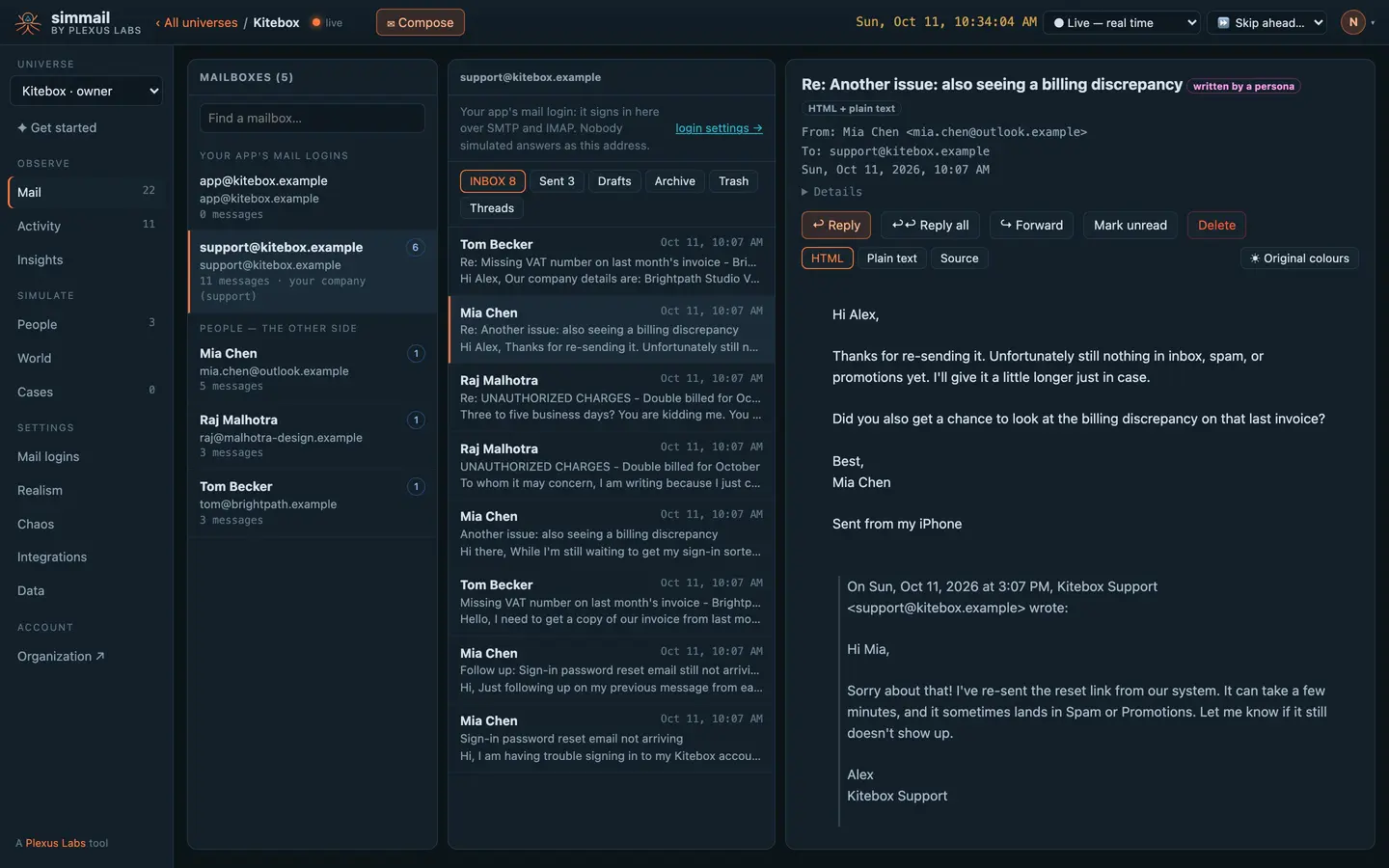Delete the open message
Viewport: 1389px width, 868px height.
coord(1216,225)
